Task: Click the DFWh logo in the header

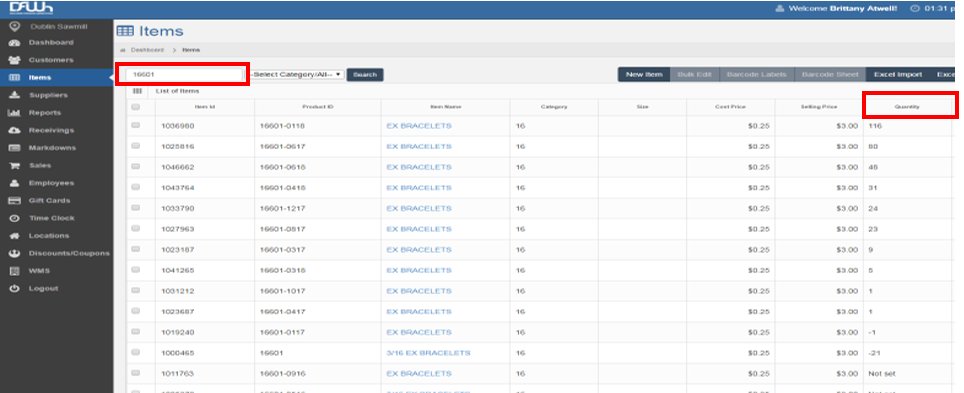Action: click(x=31, y=9)
